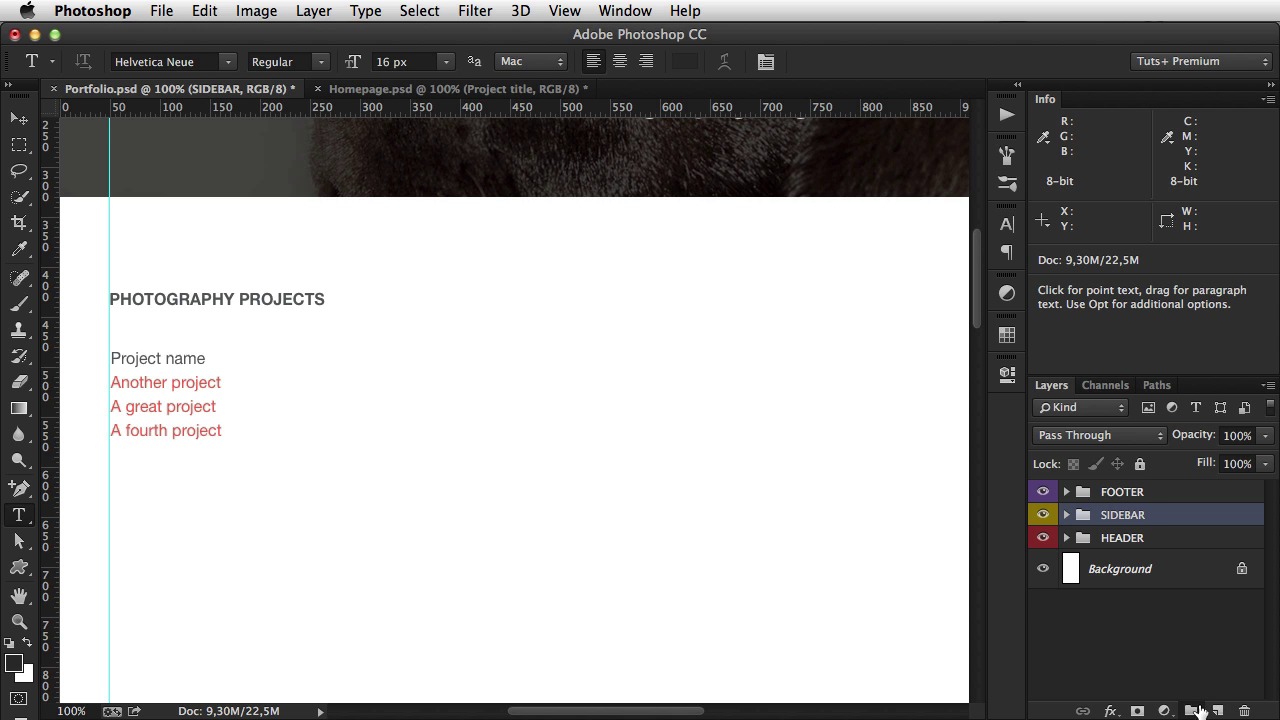Viewport: 1280px width, 720px height.
Task: Open the Filter menu
Action: click(x=475, y=11)
